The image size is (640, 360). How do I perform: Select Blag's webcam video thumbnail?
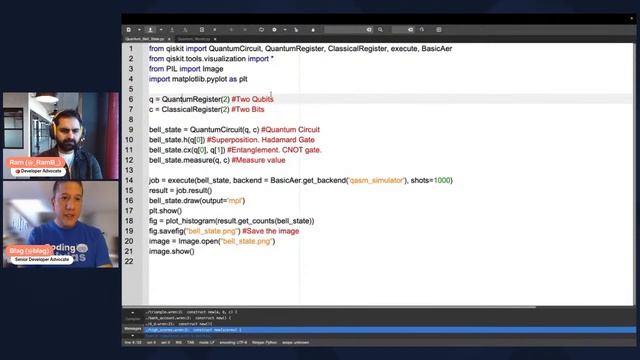pyautogui.click(x=61, y=224)
